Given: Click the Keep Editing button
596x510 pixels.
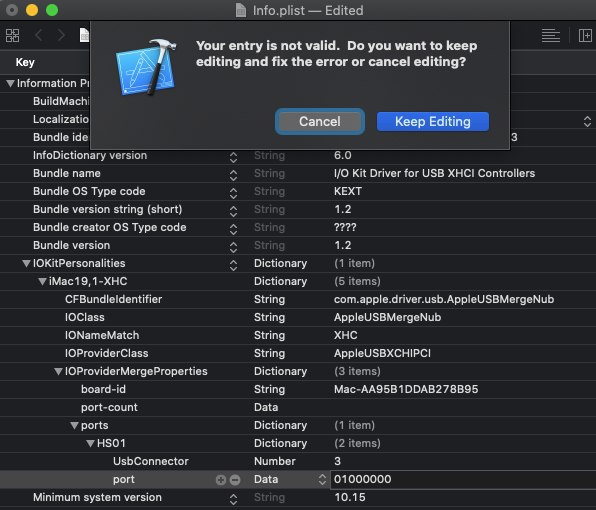Looking at the screenshot, I should pyautogui.click(x=433, y=122).
